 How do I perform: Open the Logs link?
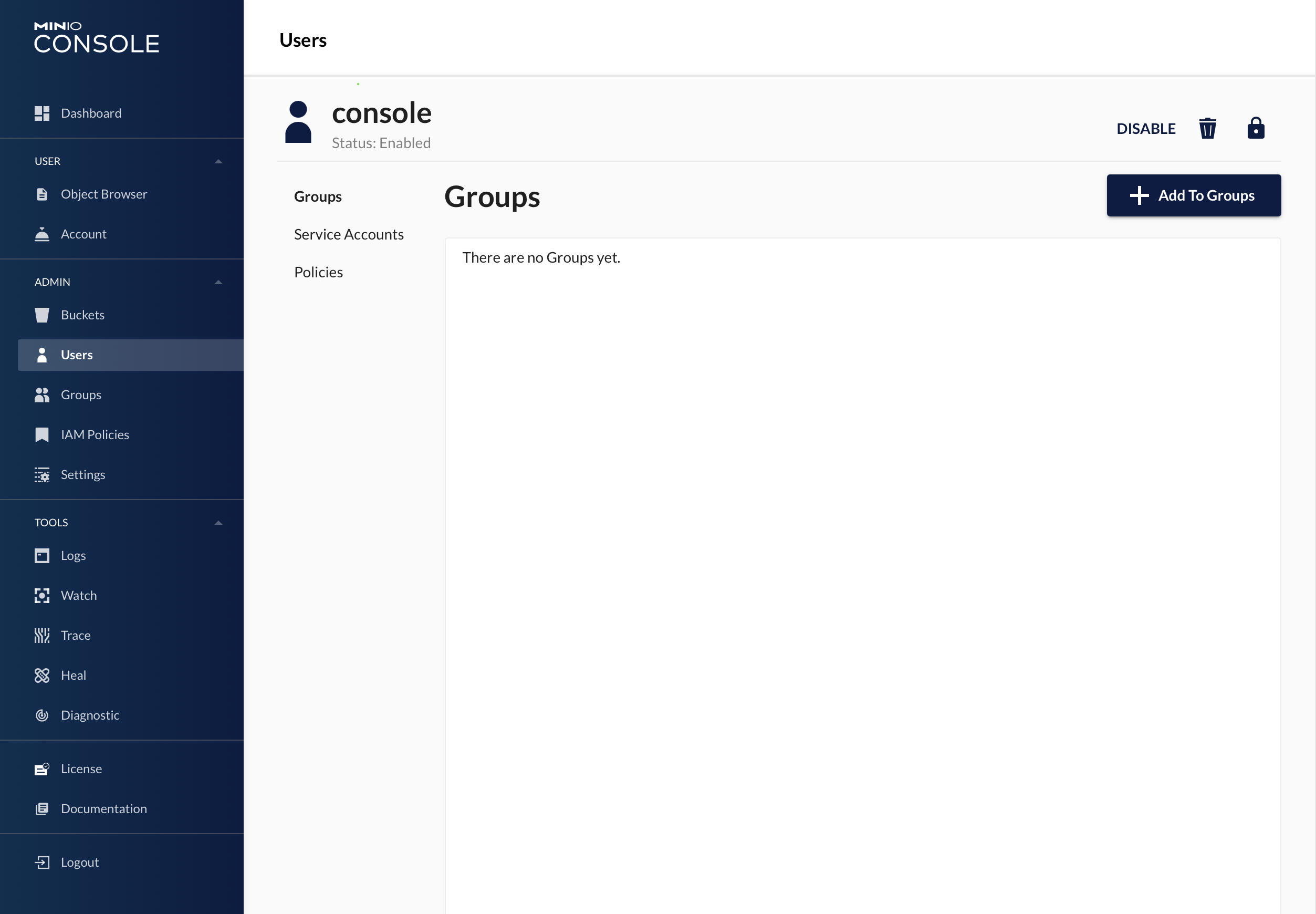tap(74, 556)
